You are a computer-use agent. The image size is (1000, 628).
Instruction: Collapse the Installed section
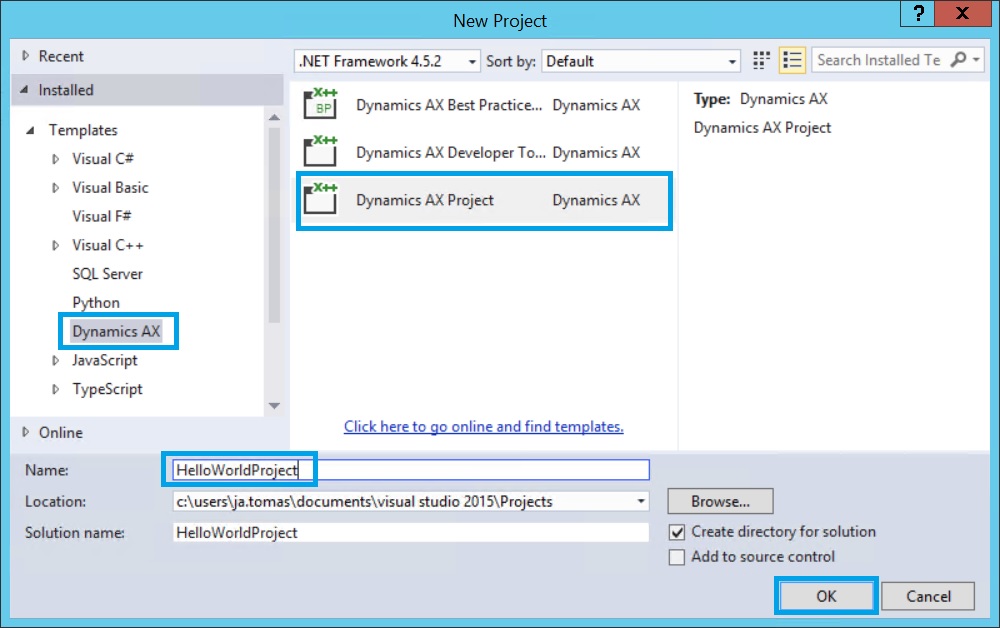[x=24, y=90]
